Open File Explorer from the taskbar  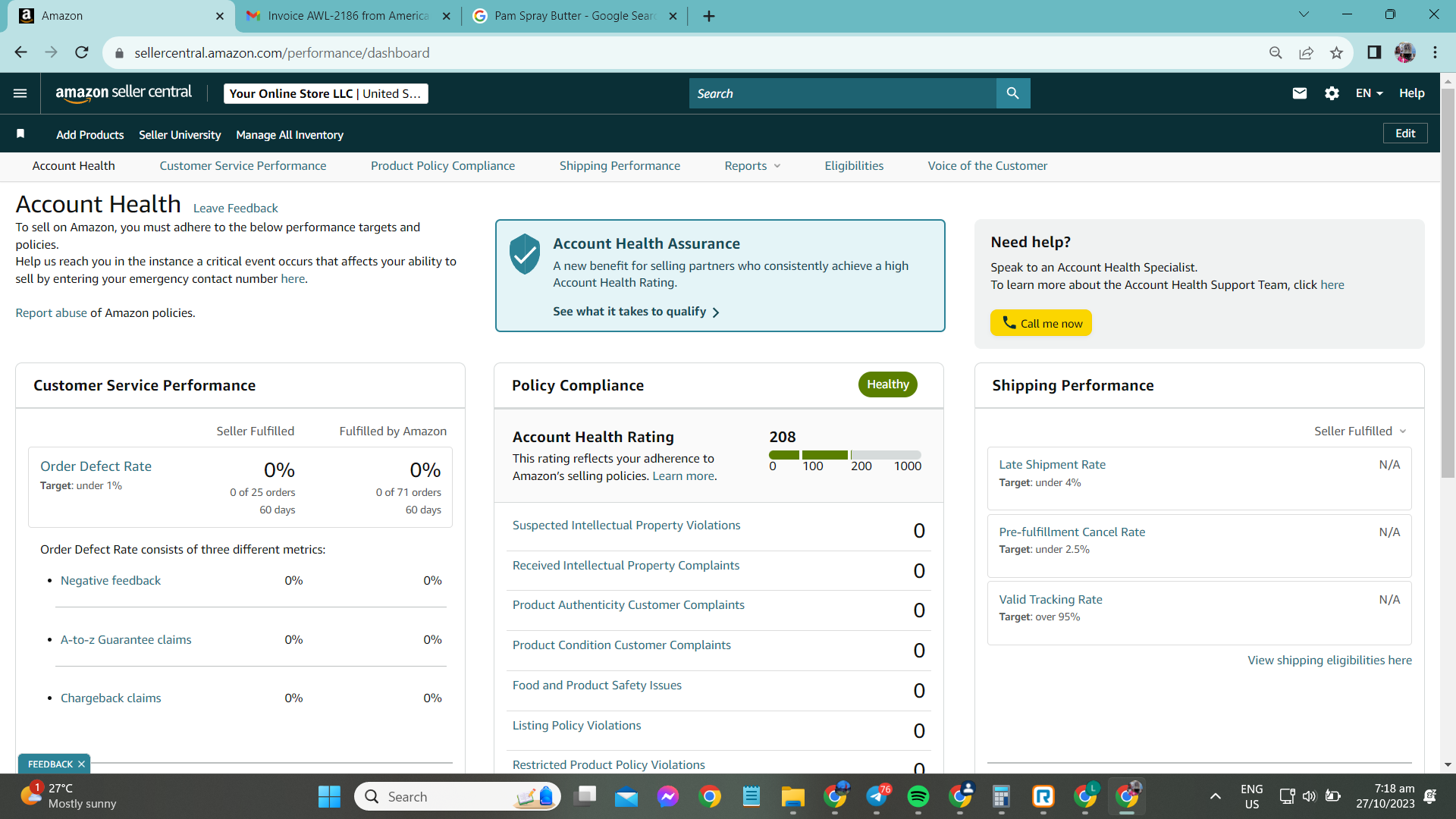pyautogui.click(x=793, y=797)
